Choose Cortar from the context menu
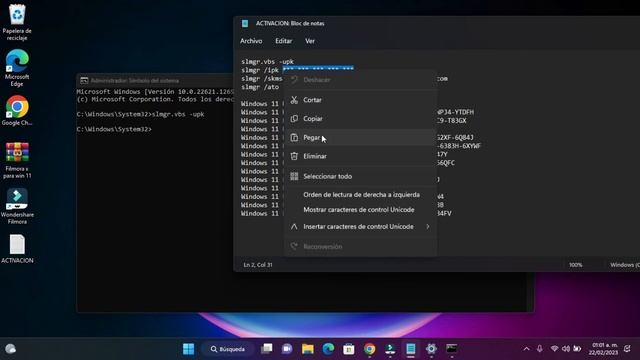640x360 pixels. 360,100
